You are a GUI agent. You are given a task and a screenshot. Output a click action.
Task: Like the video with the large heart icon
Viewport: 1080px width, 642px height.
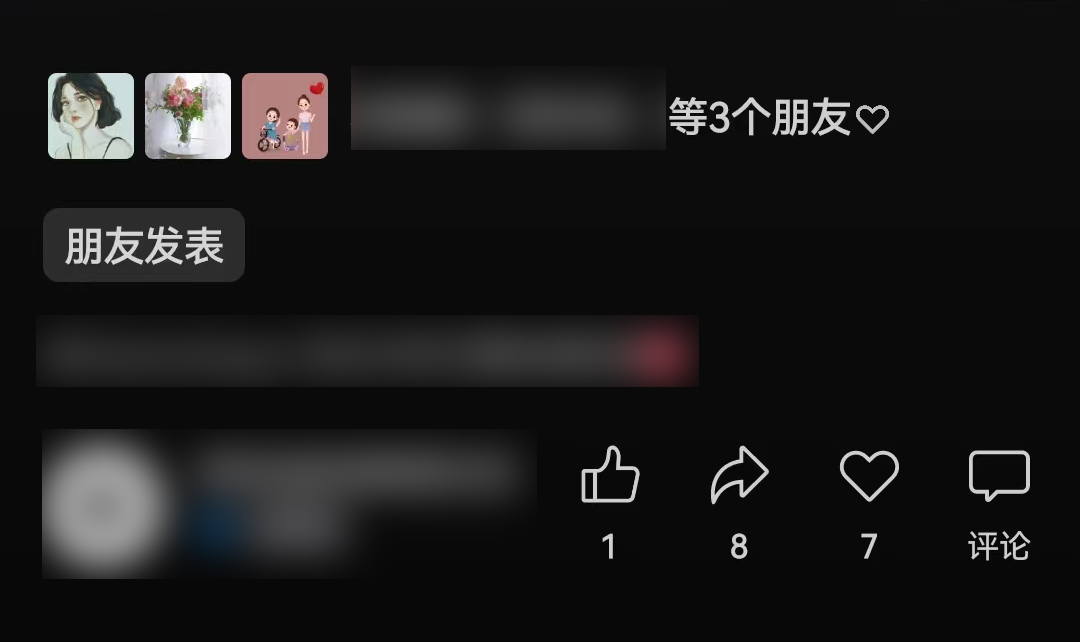[x=869, y=475]
